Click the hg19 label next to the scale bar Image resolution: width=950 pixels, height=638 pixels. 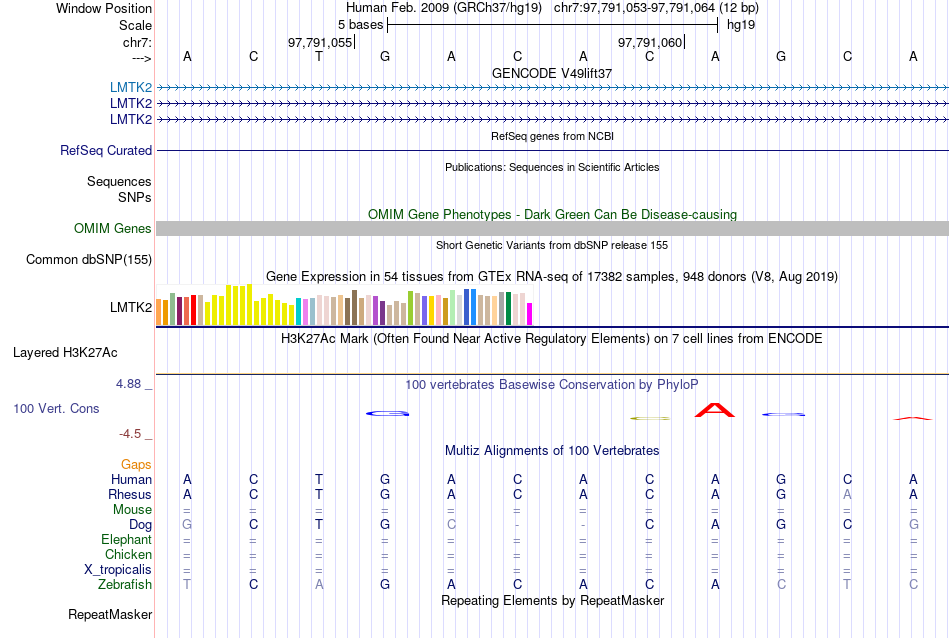click(x=741, y=25)
